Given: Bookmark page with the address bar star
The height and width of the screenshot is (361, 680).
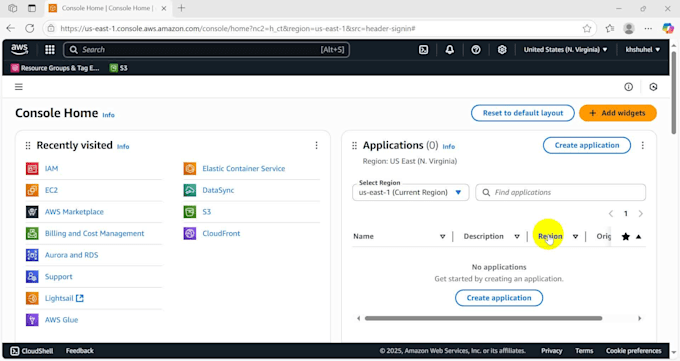Looking at the screenshot, I should (587, 28).
